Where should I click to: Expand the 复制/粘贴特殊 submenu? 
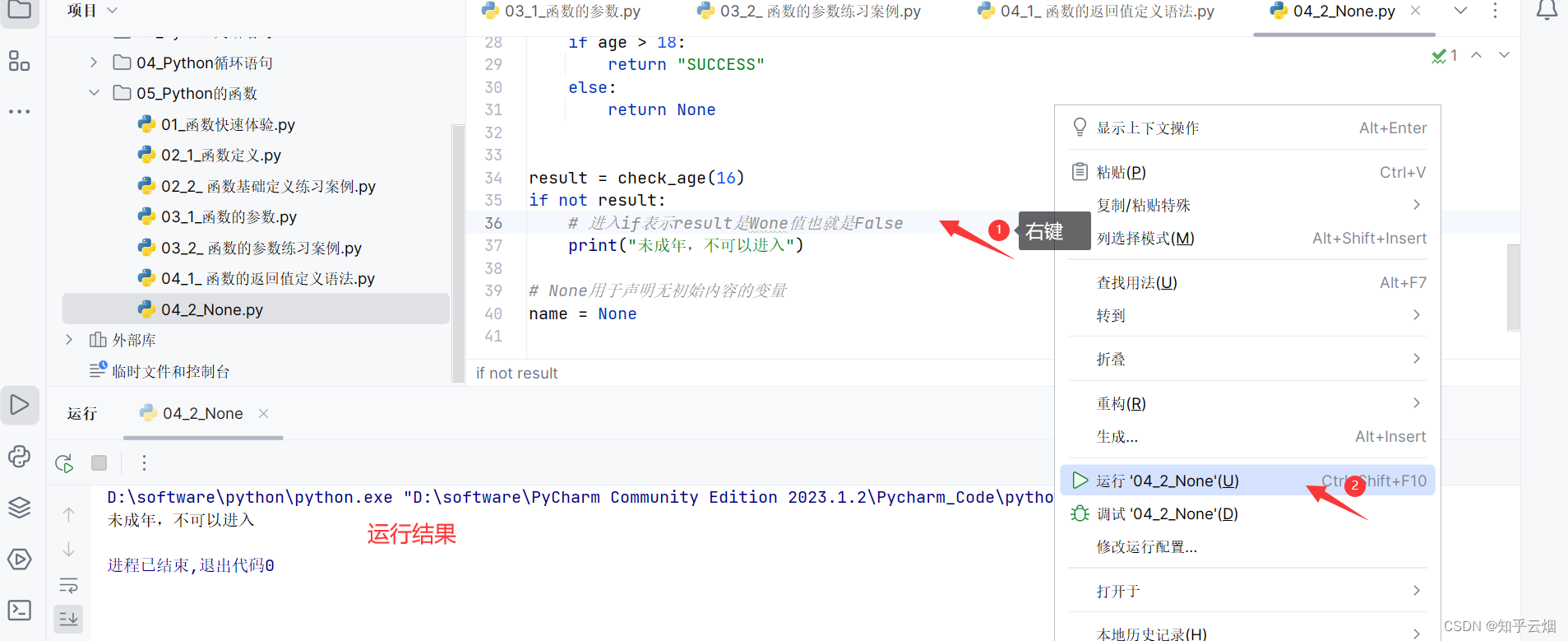coord(1416,205)
